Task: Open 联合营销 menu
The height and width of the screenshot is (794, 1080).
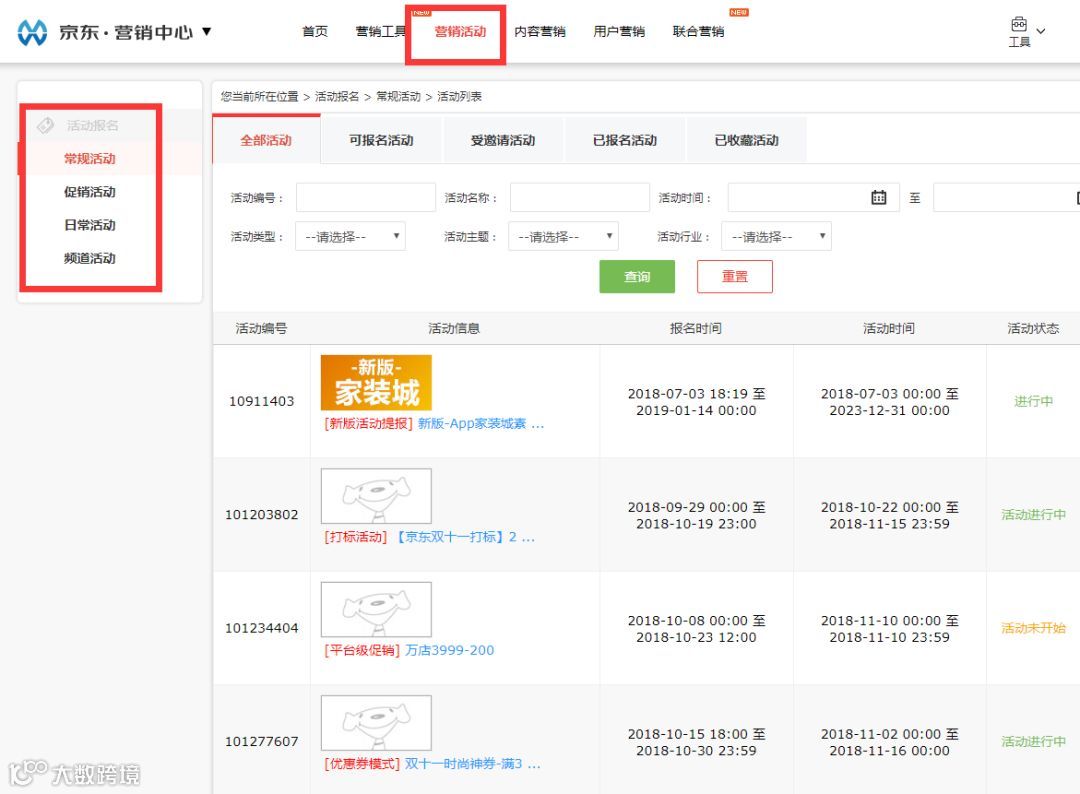Action: tap(698, 31)
